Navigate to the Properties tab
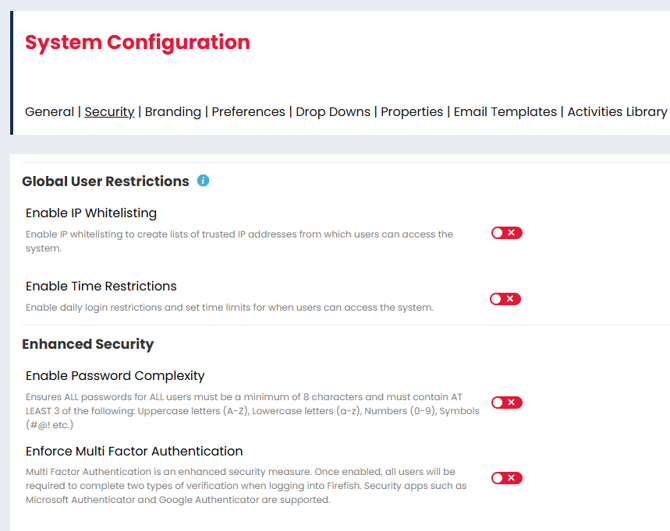Image resolution: width=670 pixels, height=531 pixels. (412, 112)
